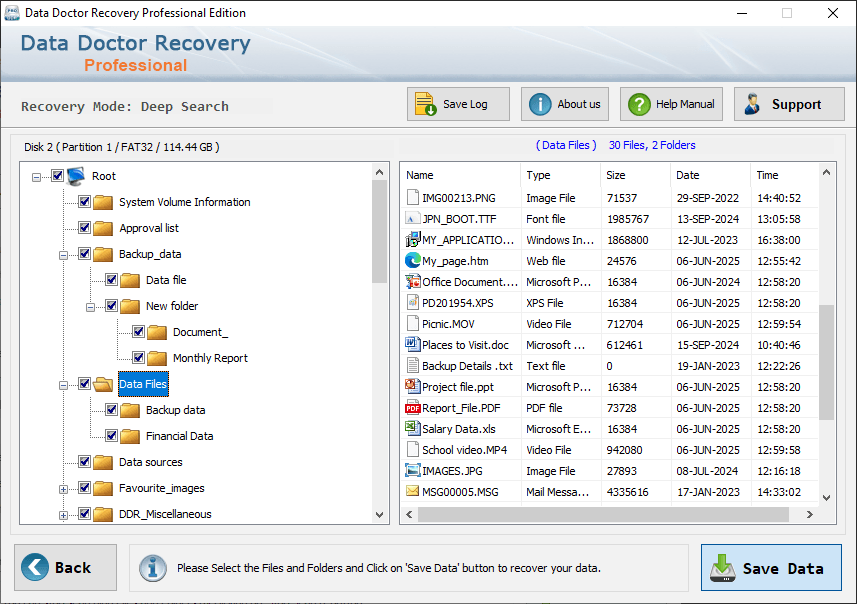
Task: Select the Picnic.MOV file row
Action: tap(610, 324)
